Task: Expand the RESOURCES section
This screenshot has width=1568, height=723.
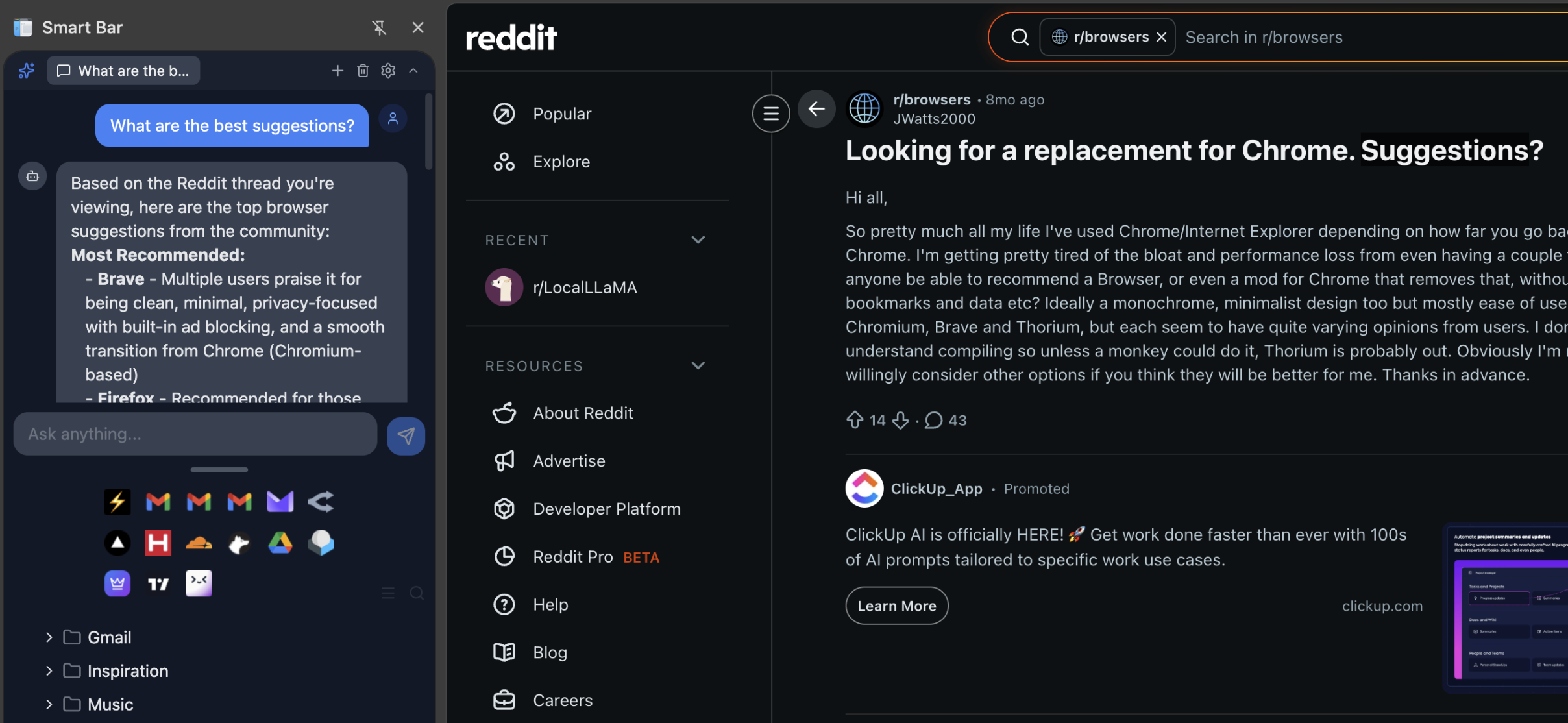Action: click(698, 365)
